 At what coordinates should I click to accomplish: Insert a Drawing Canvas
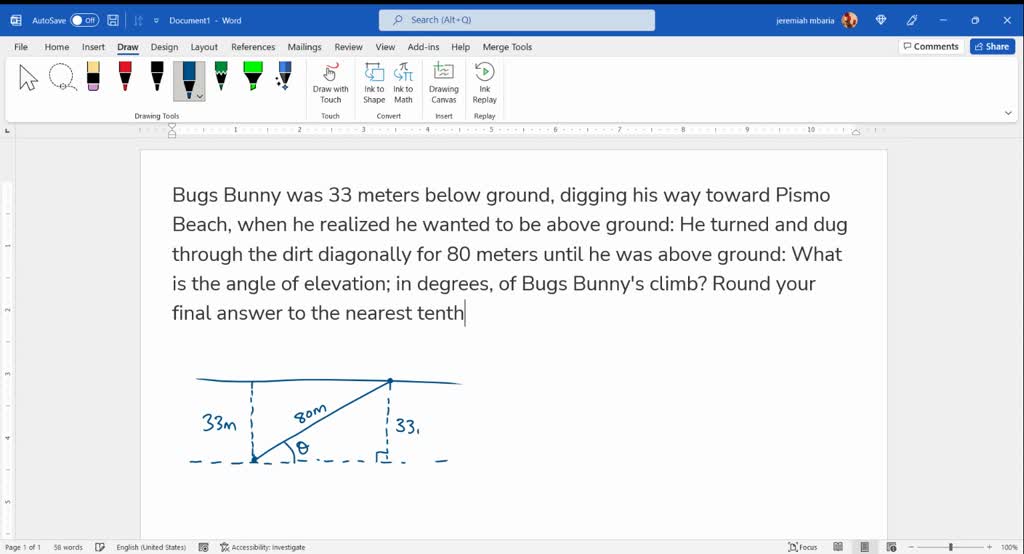pyautogui.click(x=443, y=83)
